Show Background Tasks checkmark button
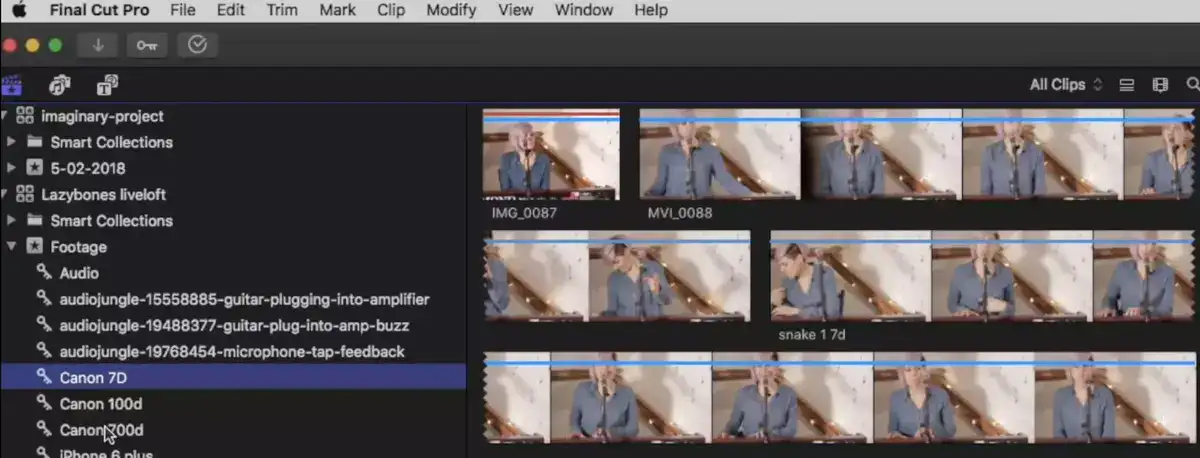Image resolution: width=1200 pixels, height=458 pixels. [x=197, y=45]
